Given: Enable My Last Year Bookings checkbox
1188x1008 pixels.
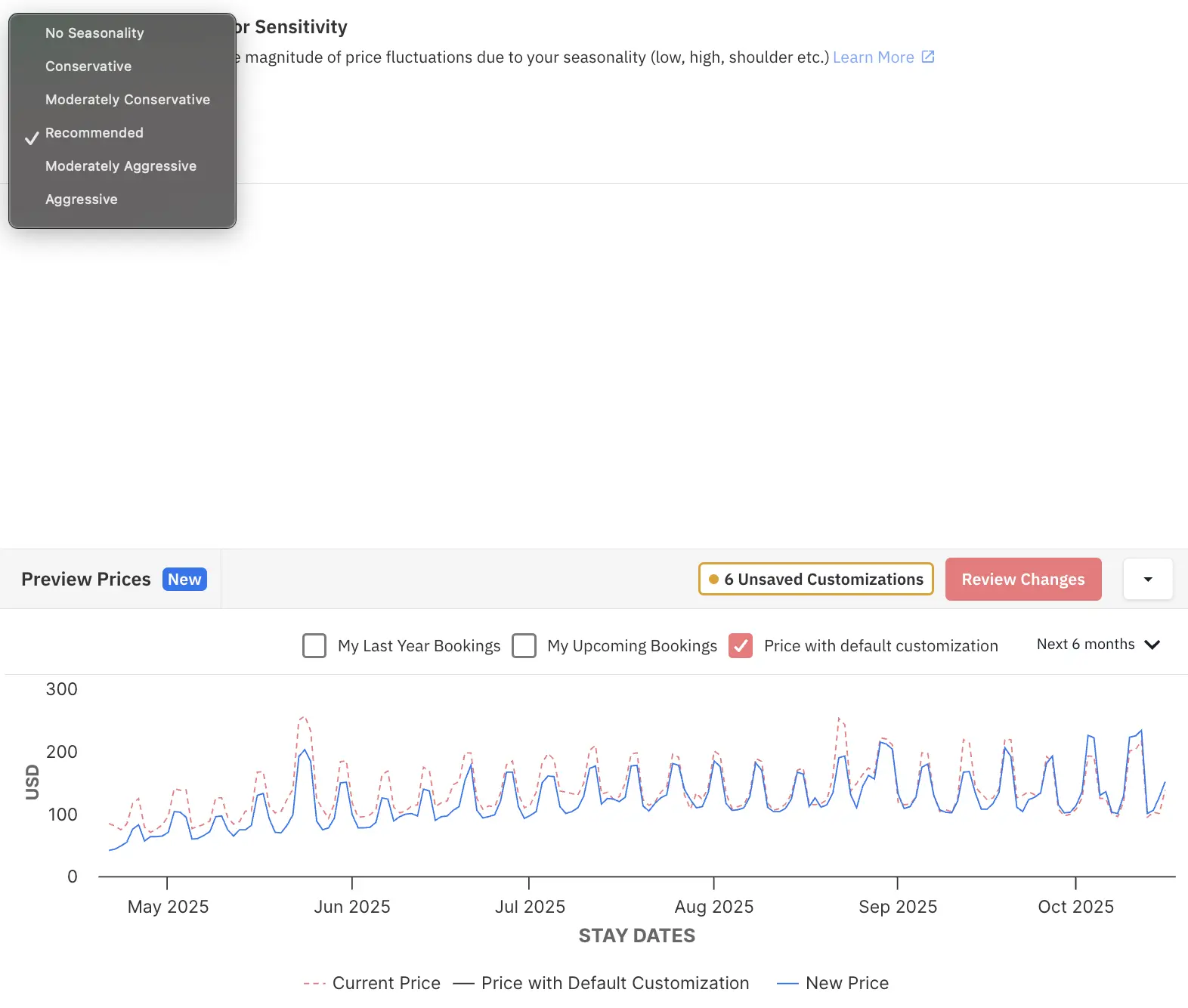Looking at the screenshot, I should (x=314, y=646).
